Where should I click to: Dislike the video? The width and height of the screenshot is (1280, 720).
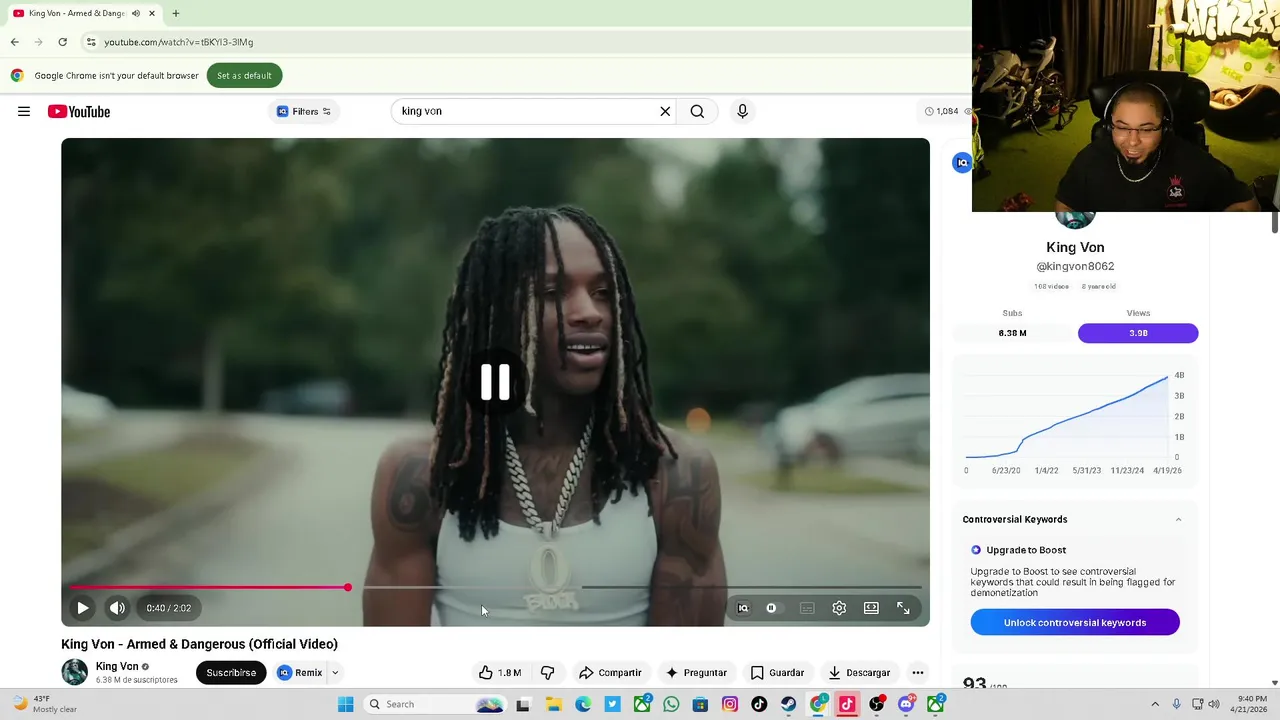[547, 673]
